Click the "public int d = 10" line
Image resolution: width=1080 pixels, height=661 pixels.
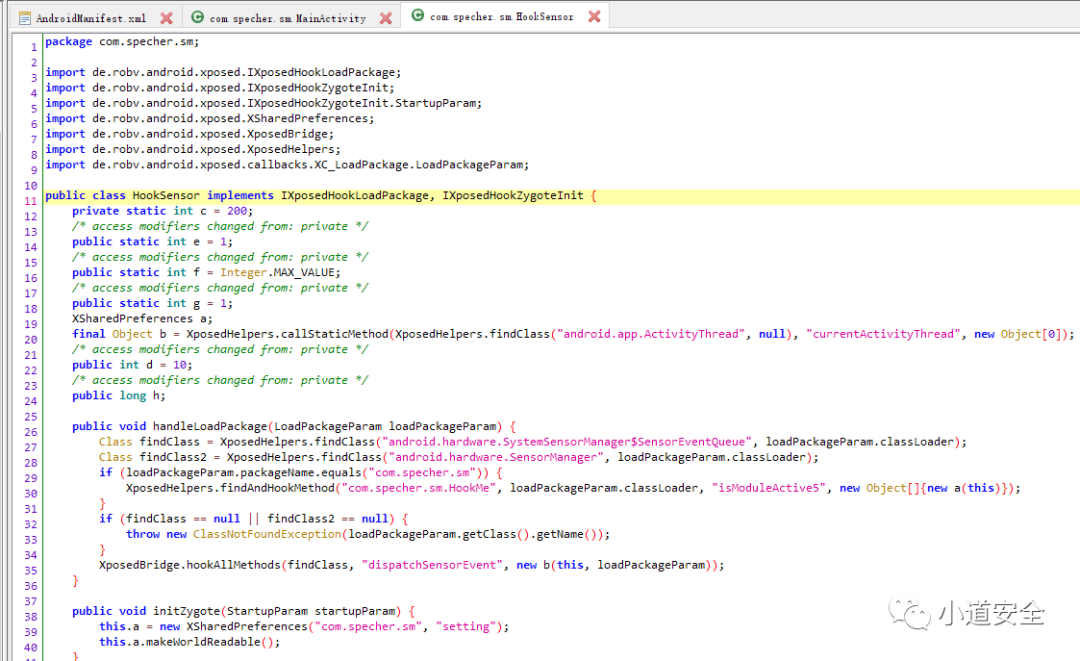132,365
